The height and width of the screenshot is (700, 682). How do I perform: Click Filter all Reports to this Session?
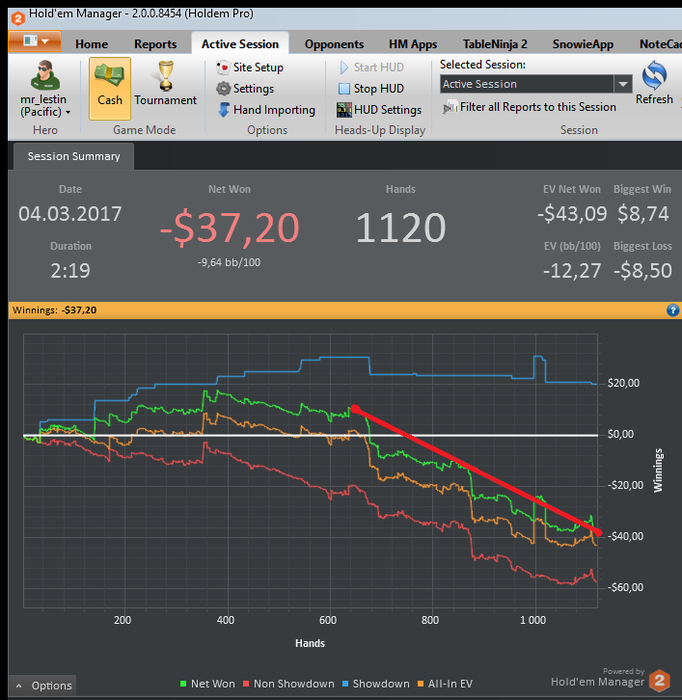(529, 107)
